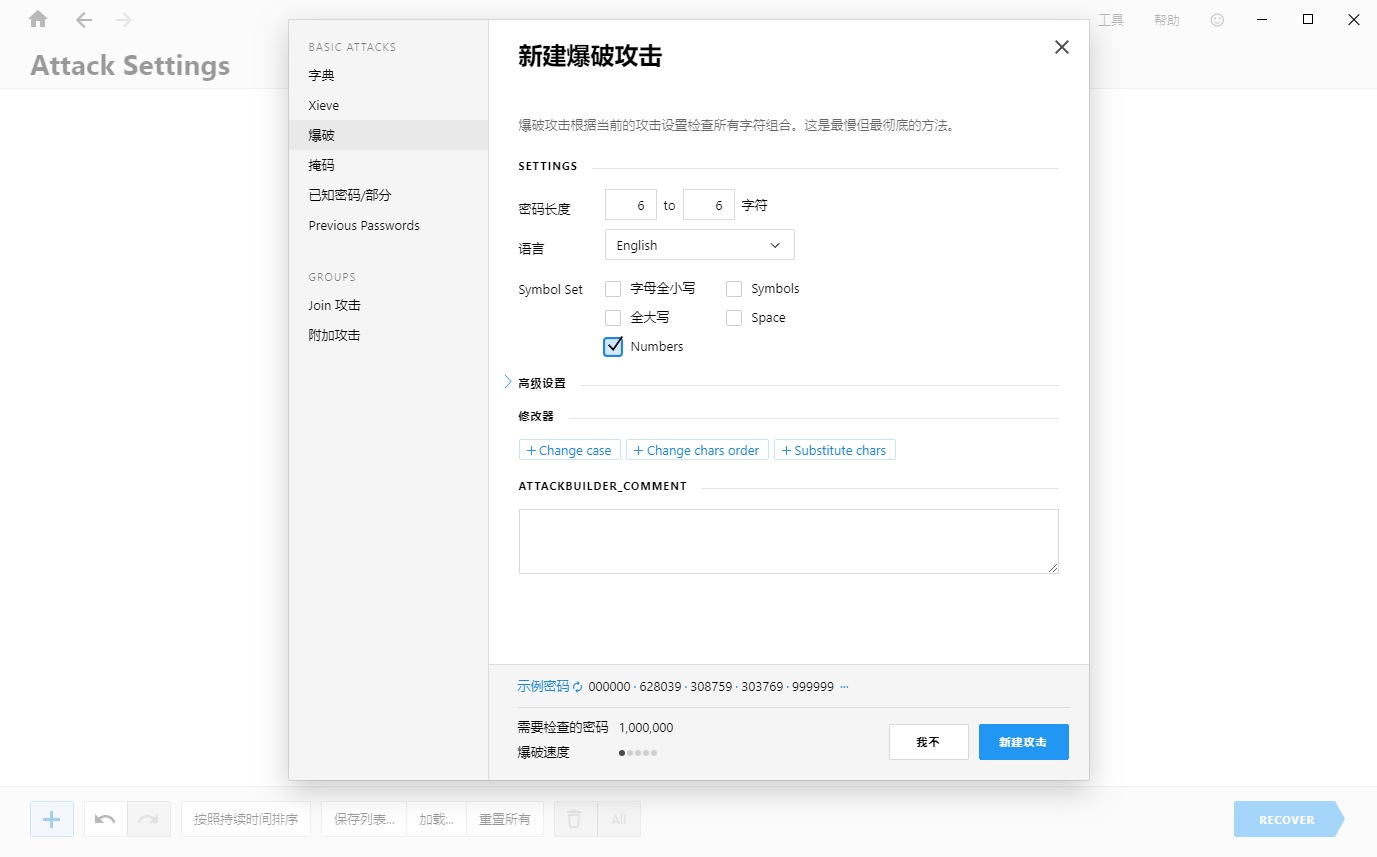Add a Change chars order modifier
This screenshot has height=857, width=1377.
pyautogui.click(x=697, y=450)
